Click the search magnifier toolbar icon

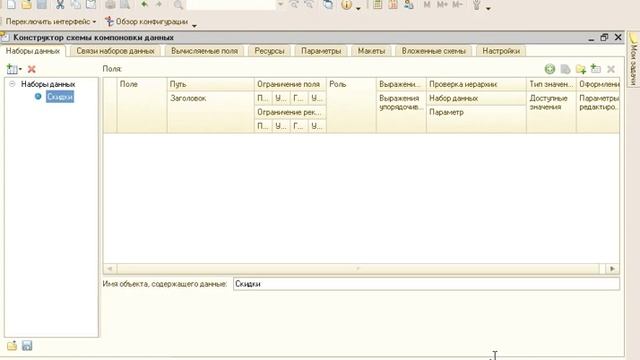(x=178, y=5)
